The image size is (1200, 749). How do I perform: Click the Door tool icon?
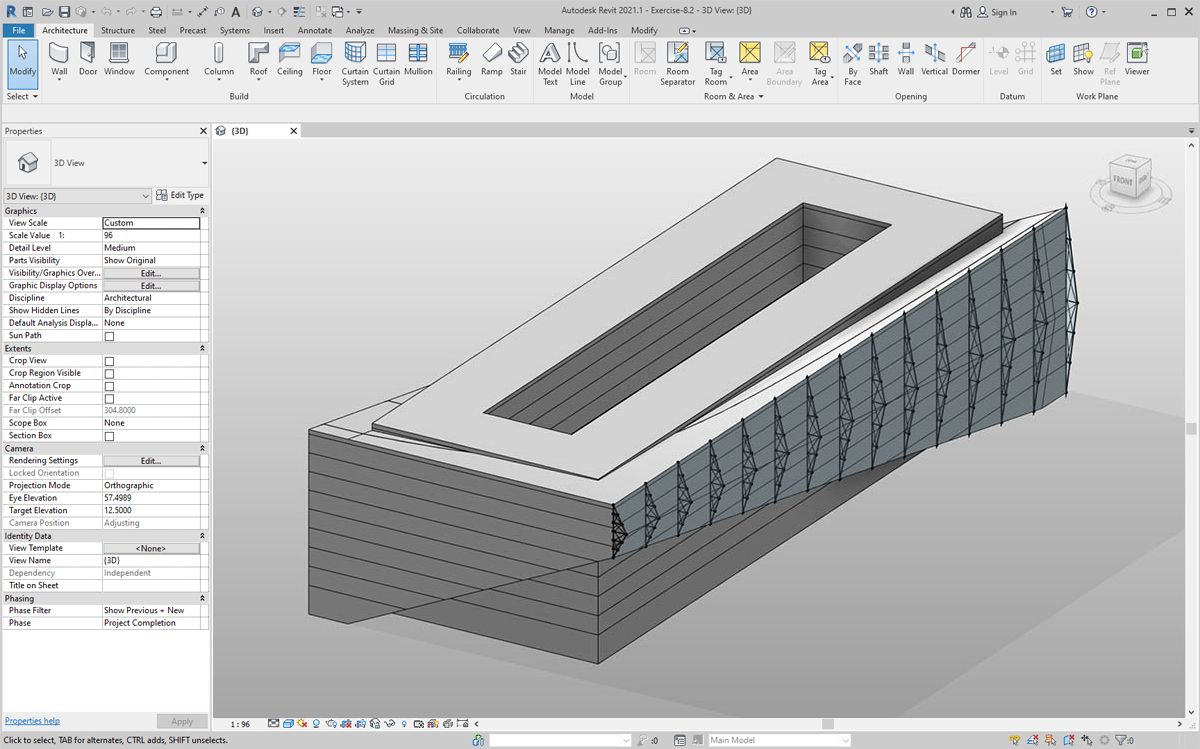pyautogui.click(x=88, y=59)
